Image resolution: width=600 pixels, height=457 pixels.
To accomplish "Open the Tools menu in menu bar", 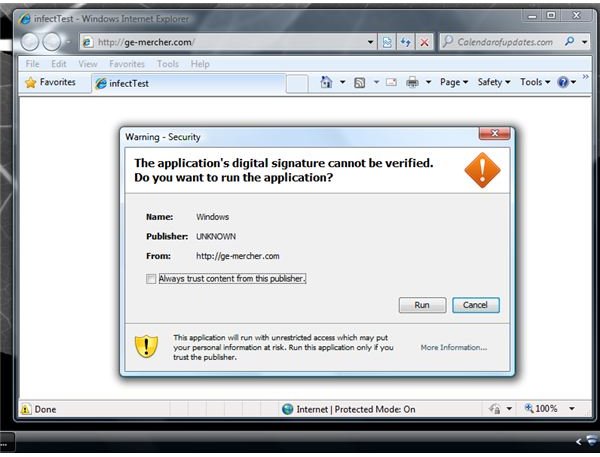I will (168, 64).
